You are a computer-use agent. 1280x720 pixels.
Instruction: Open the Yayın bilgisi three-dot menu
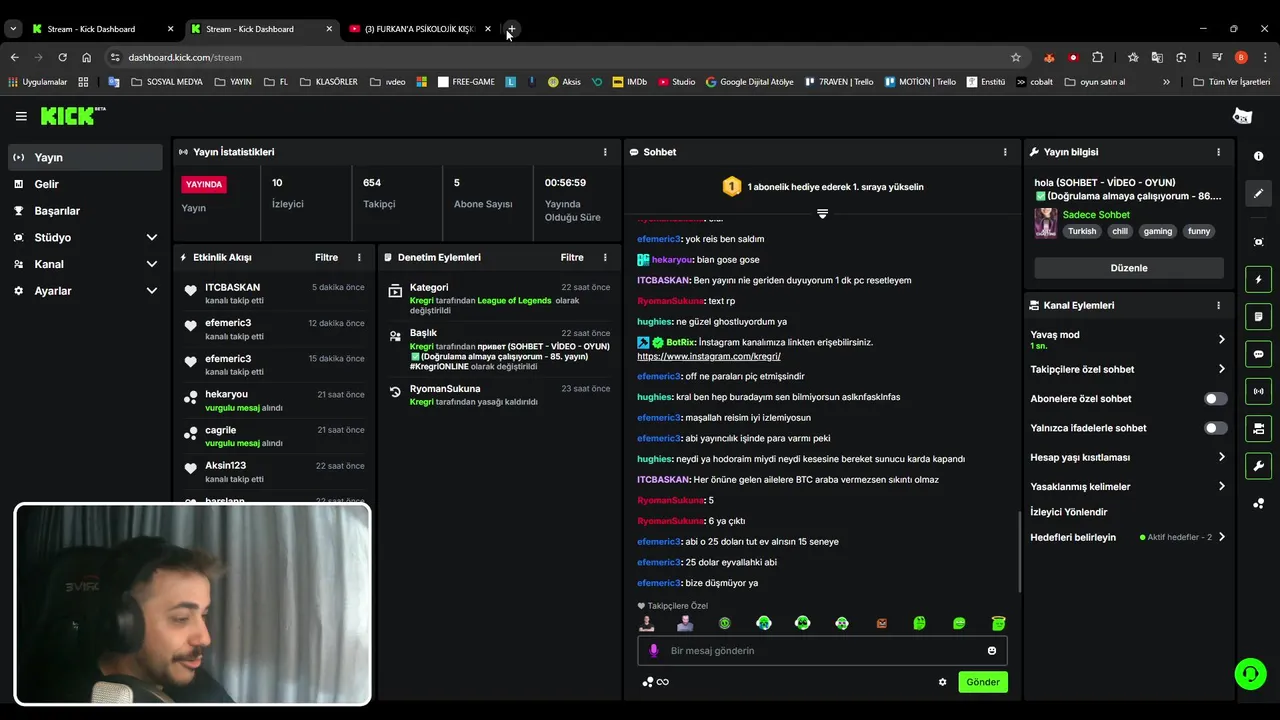point(1218,152)
